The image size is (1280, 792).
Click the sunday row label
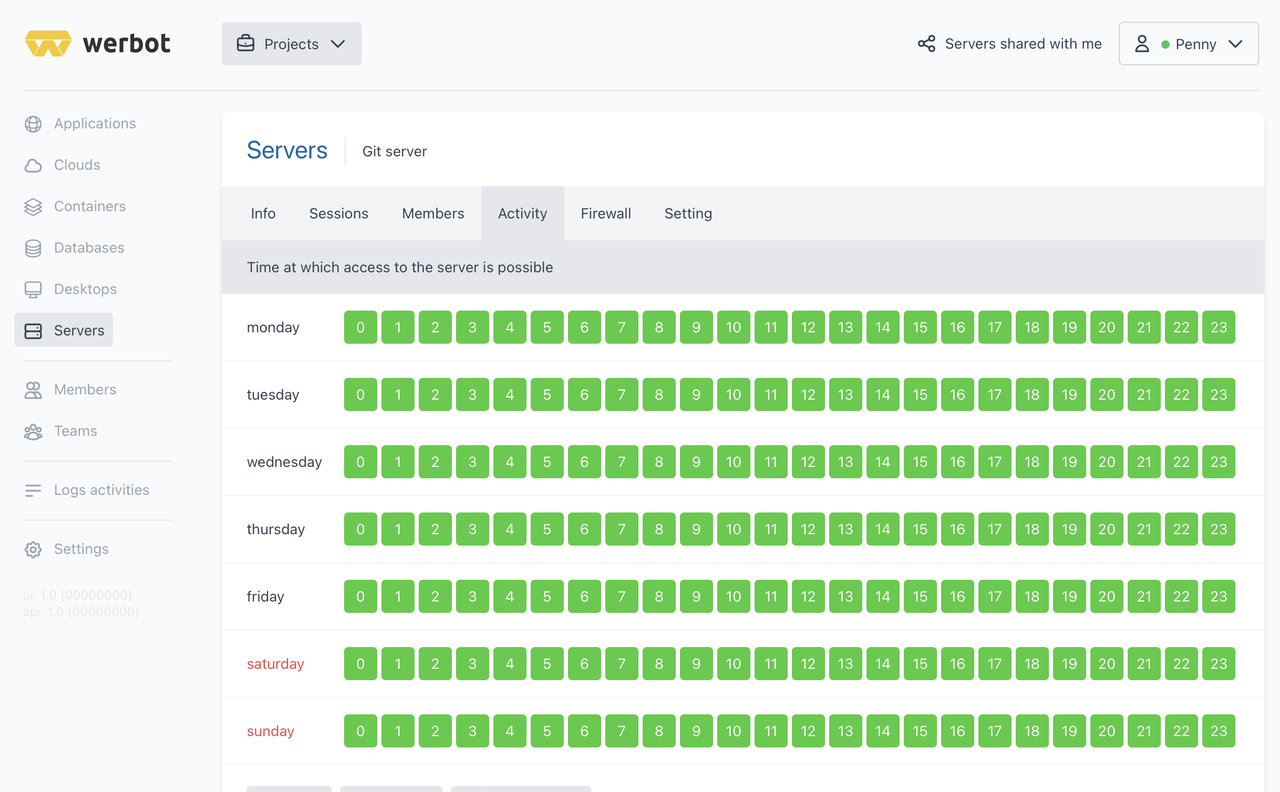tap(271, 731)
